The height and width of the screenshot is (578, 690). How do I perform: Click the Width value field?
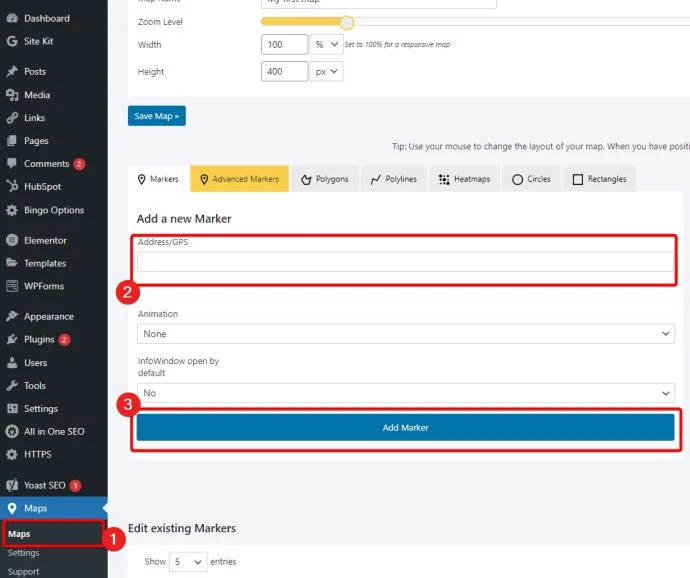point(285,44)
